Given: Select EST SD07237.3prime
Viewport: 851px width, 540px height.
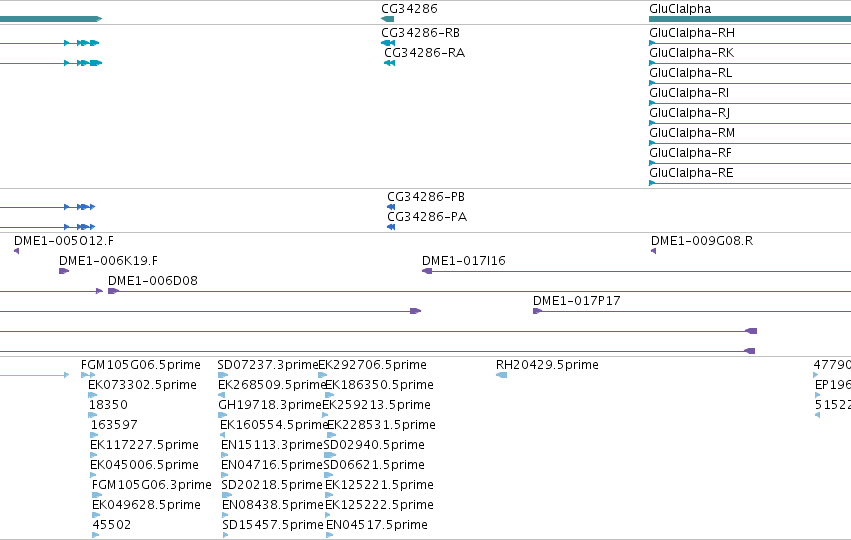Looking at the screenshot, I should point(268,365).
